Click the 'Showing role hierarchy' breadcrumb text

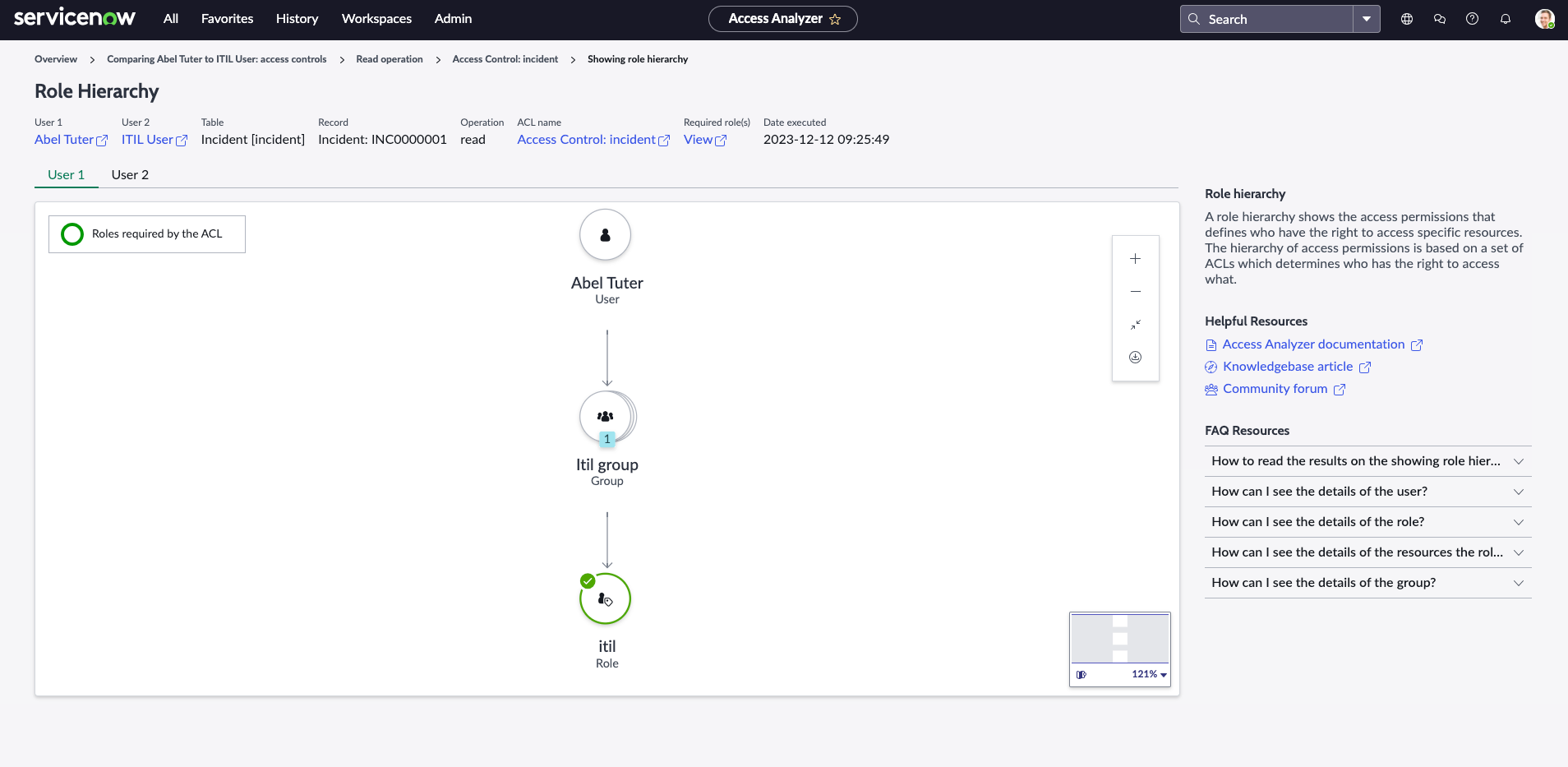tap(638, 59)
